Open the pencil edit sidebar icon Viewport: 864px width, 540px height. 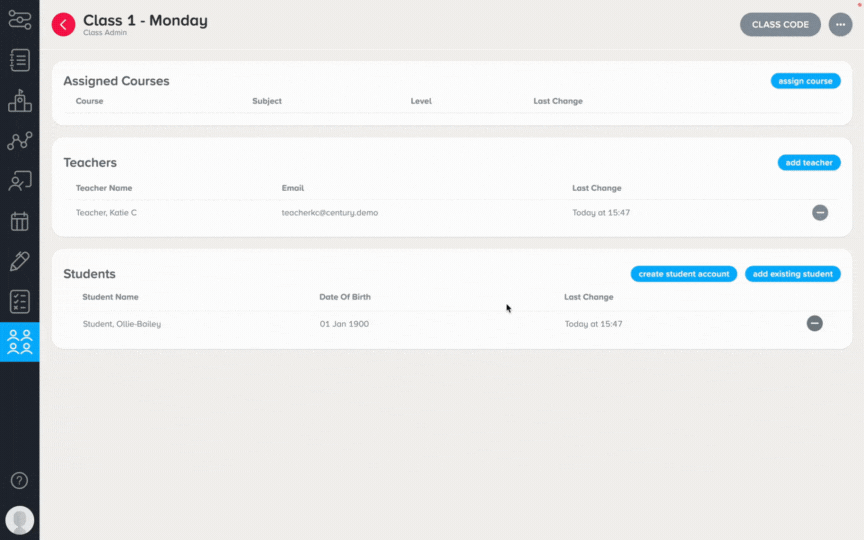coord(20,261)
